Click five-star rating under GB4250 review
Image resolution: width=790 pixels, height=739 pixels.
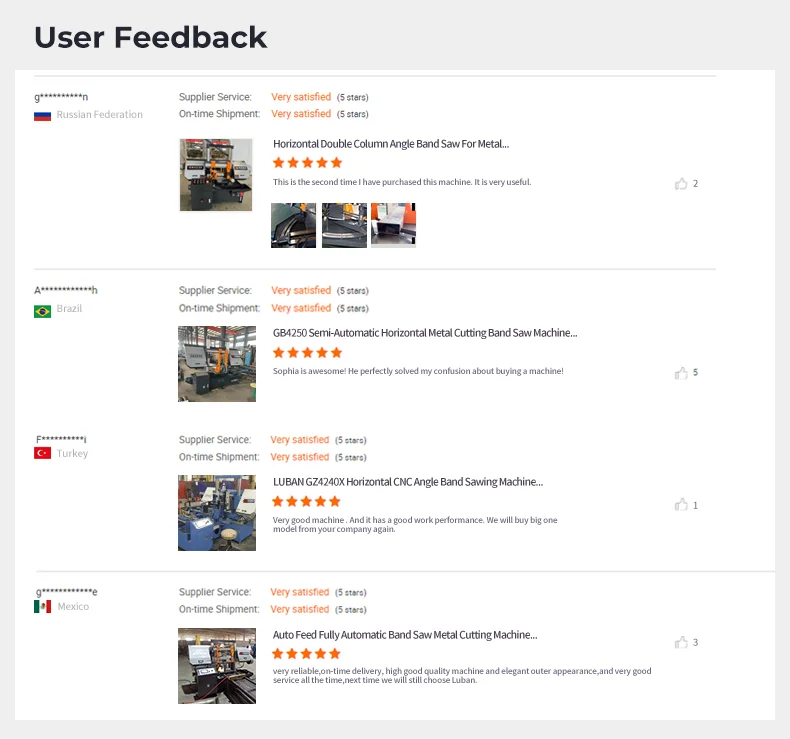tap(307, 353)
